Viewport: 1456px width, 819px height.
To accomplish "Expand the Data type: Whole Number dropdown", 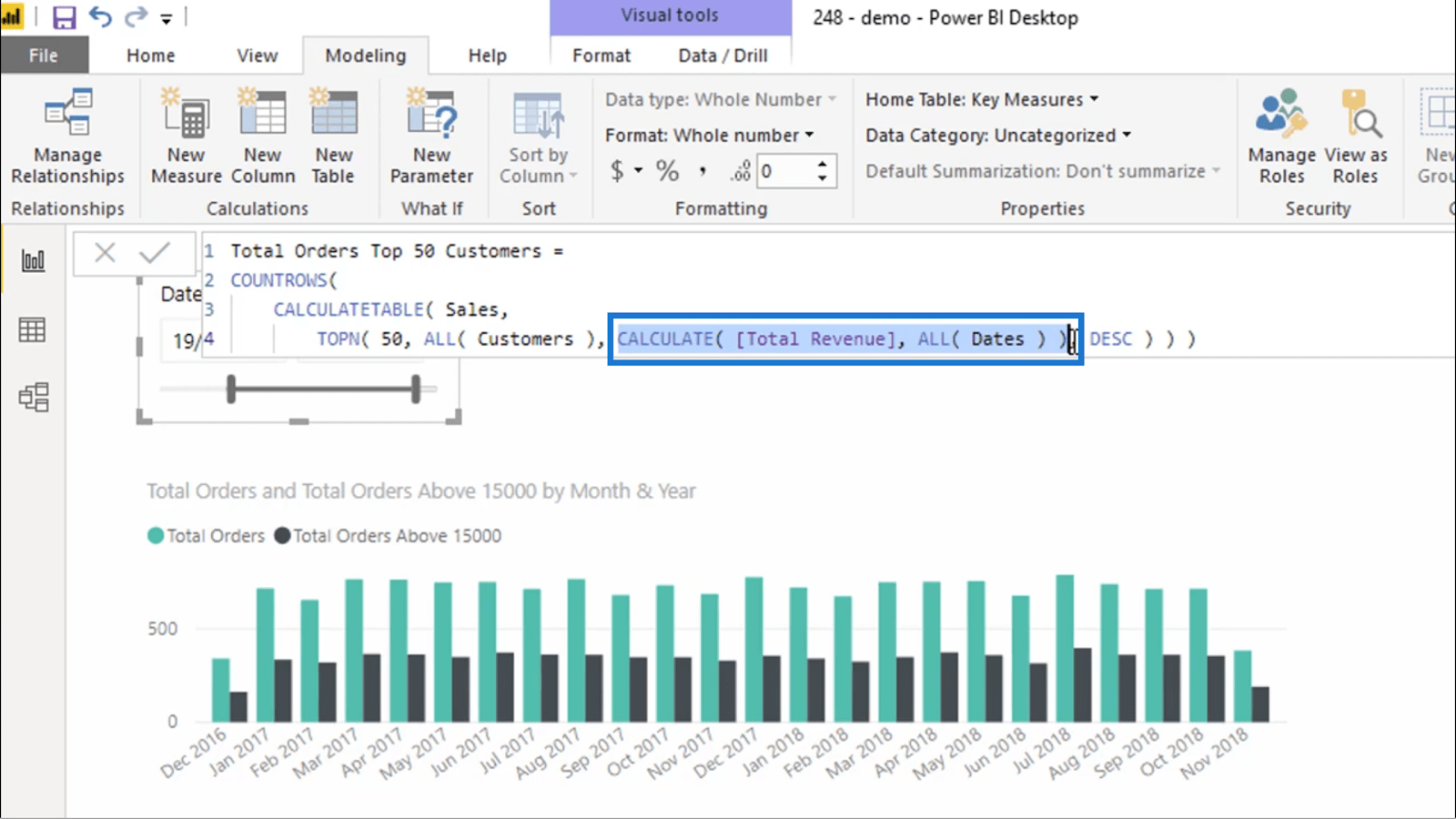I will [x=721, y=99].
